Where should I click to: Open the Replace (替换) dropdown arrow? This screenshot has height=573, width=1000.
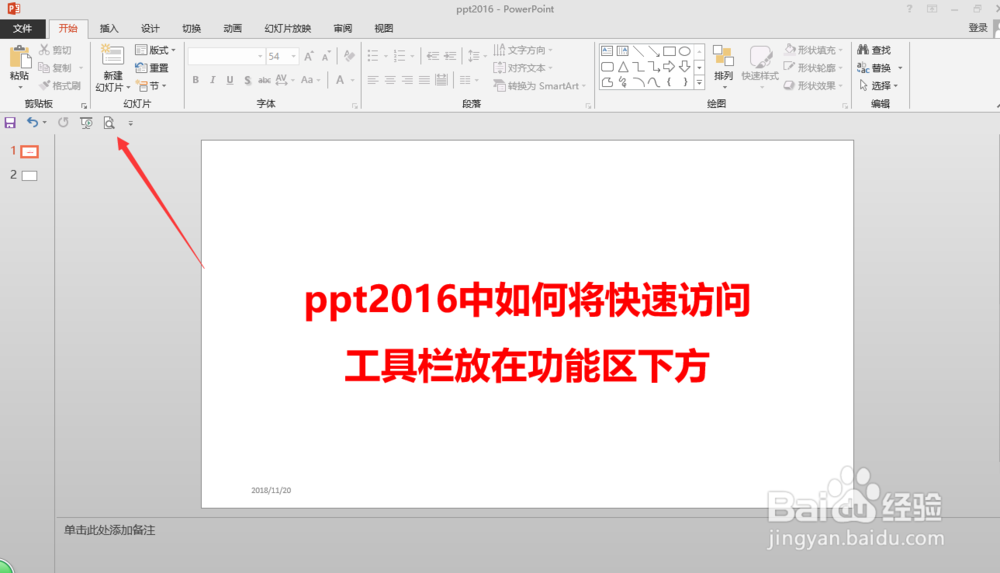tap(901, 68)
